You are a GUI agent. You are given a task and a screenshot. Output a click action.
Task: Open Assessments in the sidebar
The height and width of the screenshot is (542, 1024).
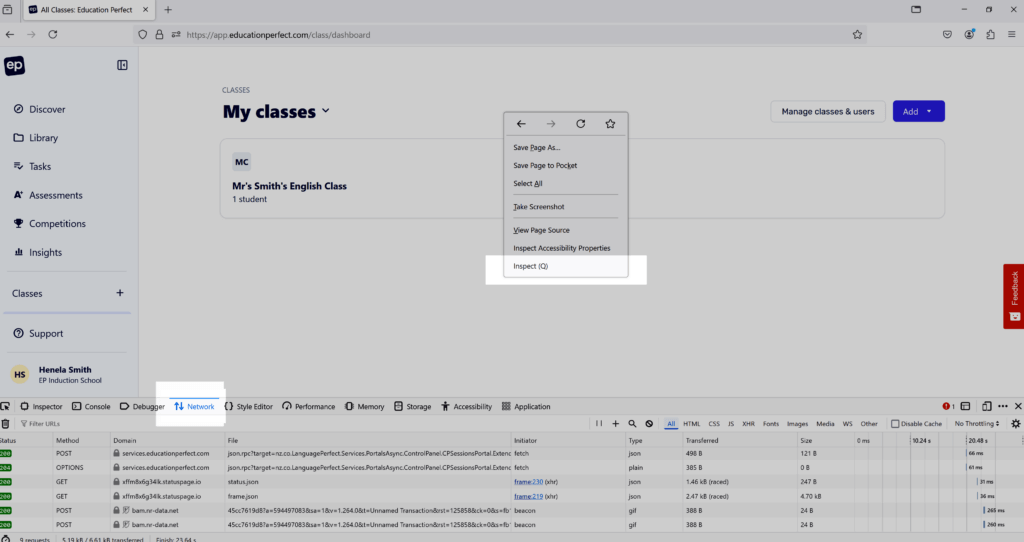48,195
